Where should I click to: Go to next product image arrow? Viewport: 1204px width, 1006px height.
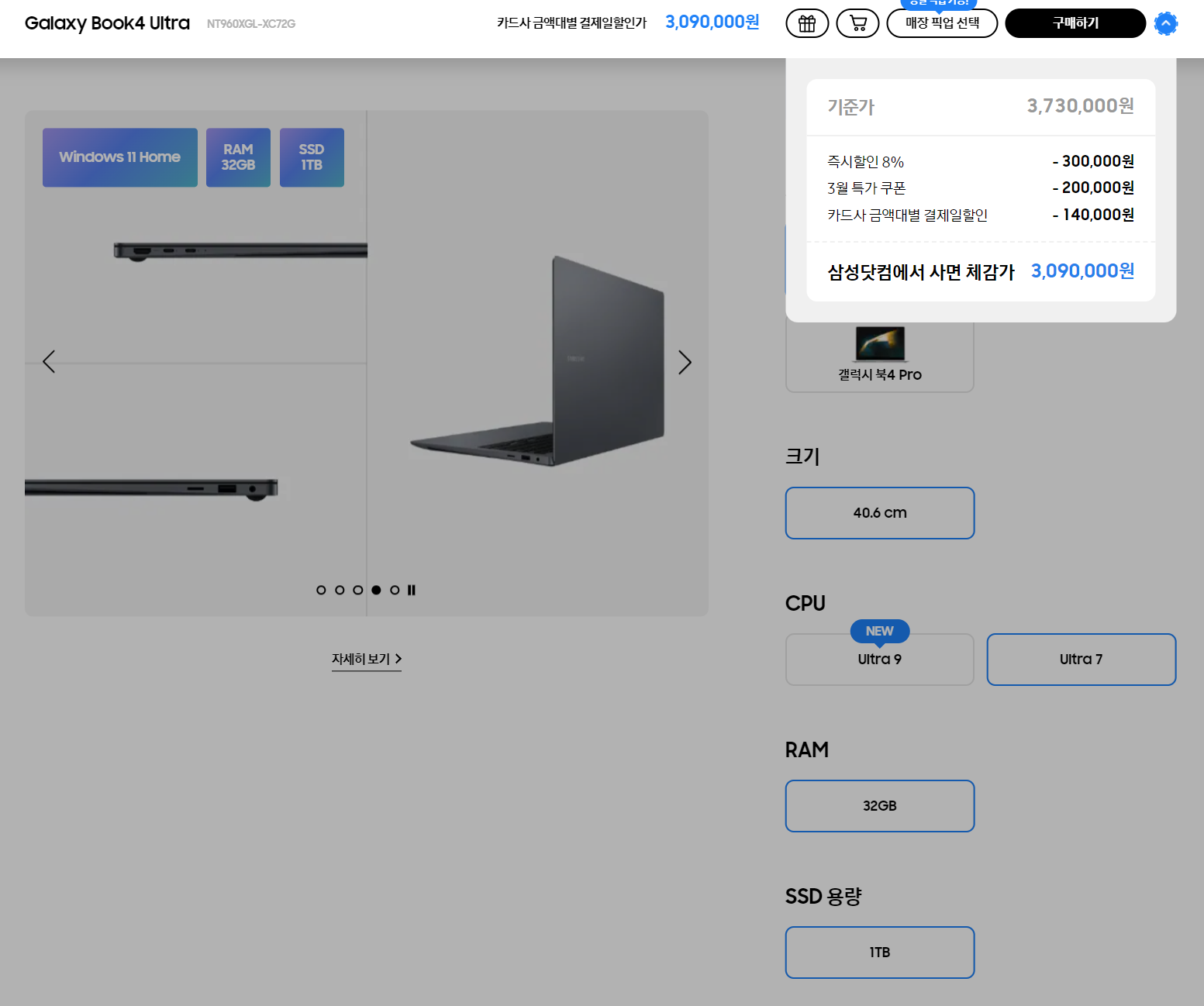point(685,362)
